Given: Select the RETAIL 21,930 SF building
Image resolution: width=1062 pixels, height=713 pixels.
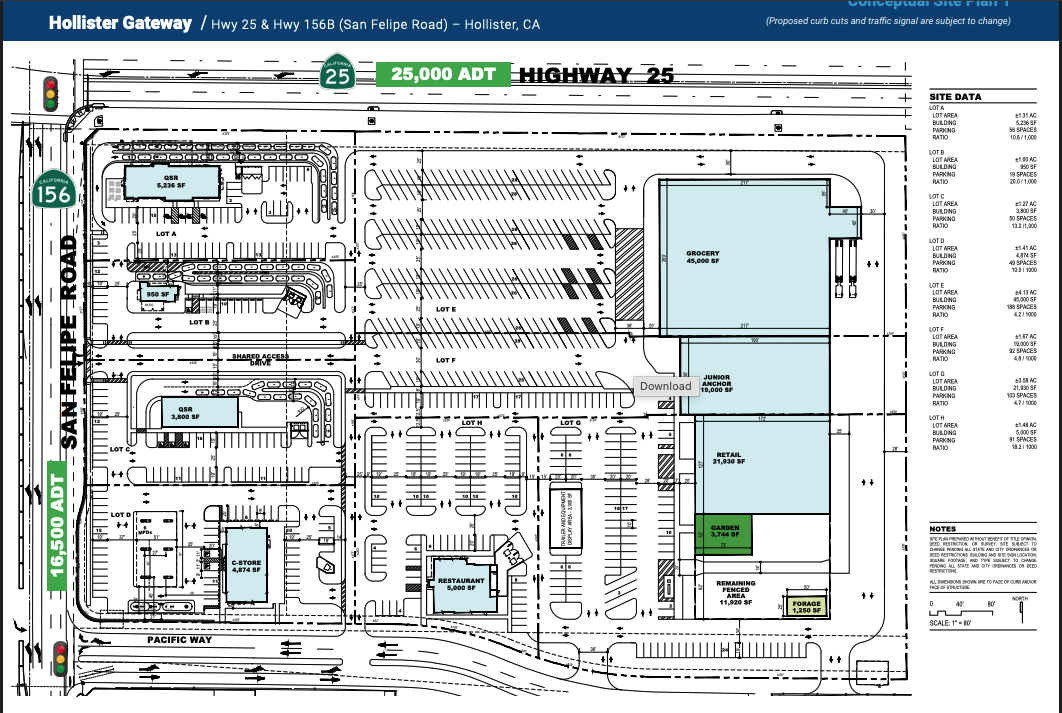Looking at the screenshot, I should click(x=762, y=465).
